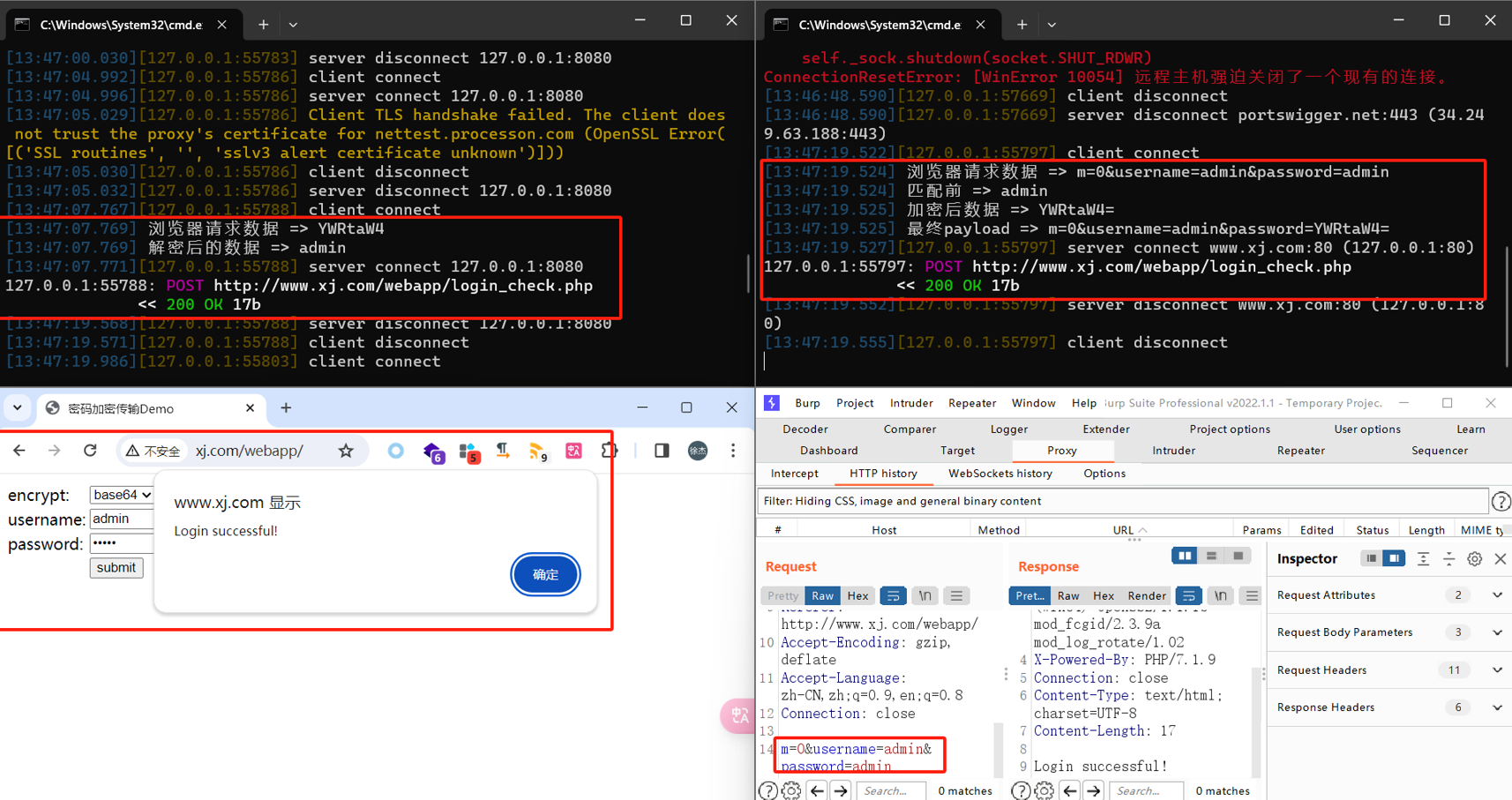This screenshot has width=1512, height=800.
Task: Open Chrome side panel icon
Action: coord(662,451)
